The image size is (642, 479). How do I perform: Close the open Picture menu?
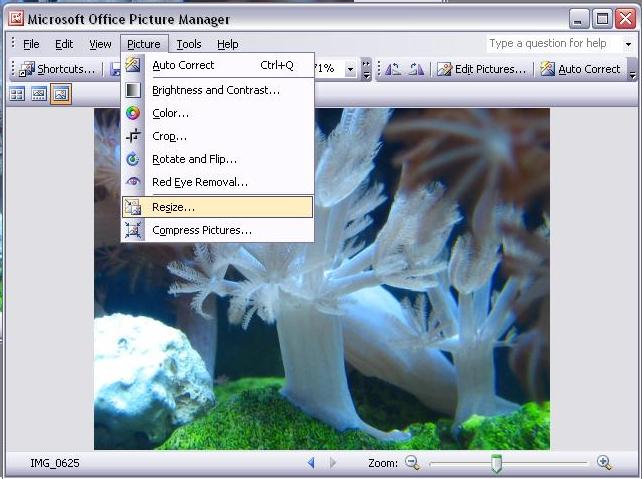144,44
